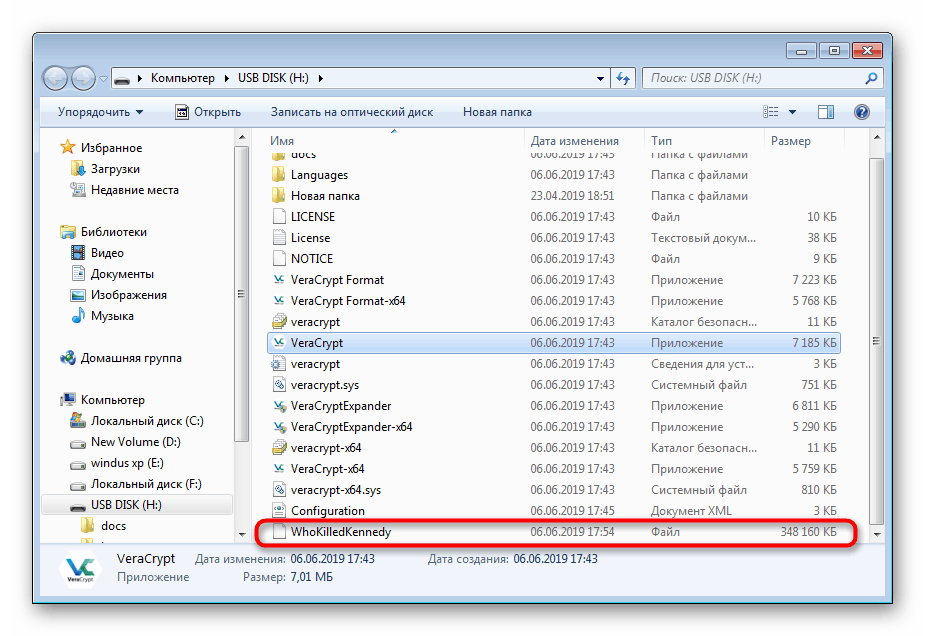Select the License text document icon

pyautogui.click(x=278, y=238)
